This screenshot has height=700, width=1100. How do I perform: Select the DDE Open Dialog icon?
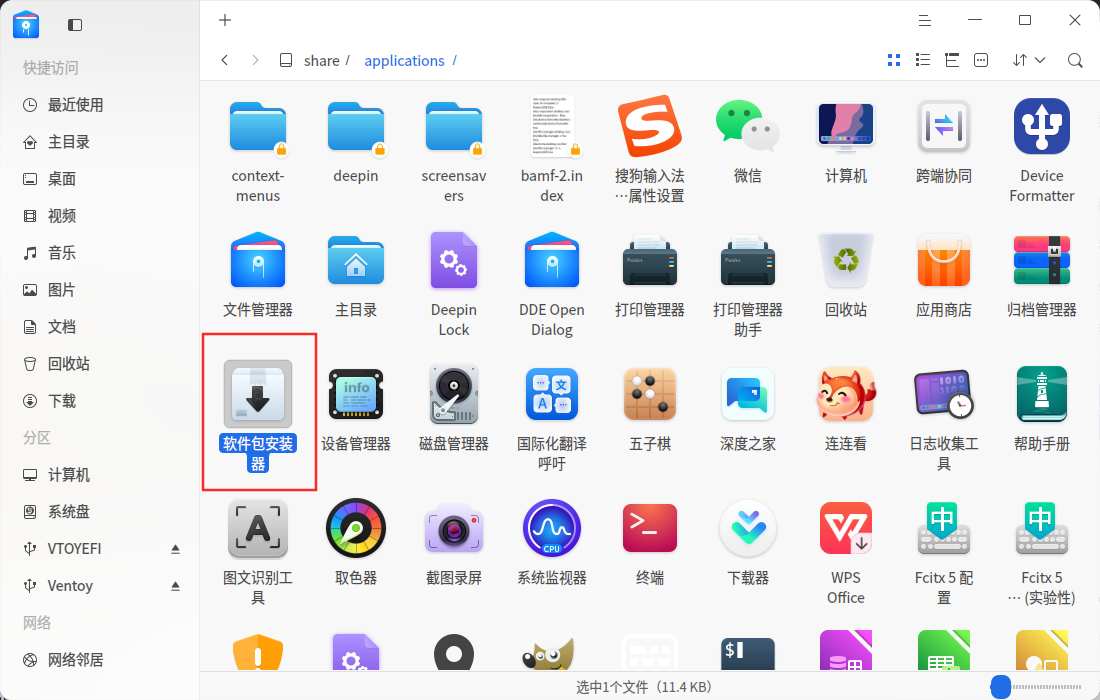(x=552, y=260)
